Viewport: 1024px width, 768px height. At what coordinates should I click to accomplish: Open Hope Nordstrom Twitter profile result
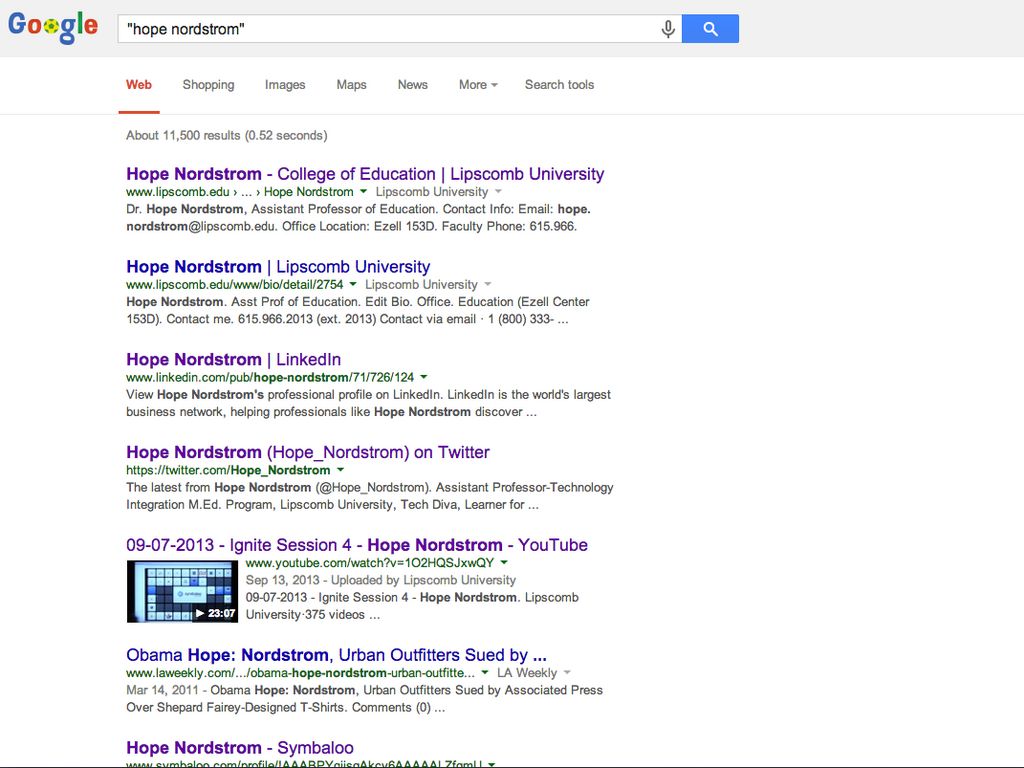coord(307,453)
